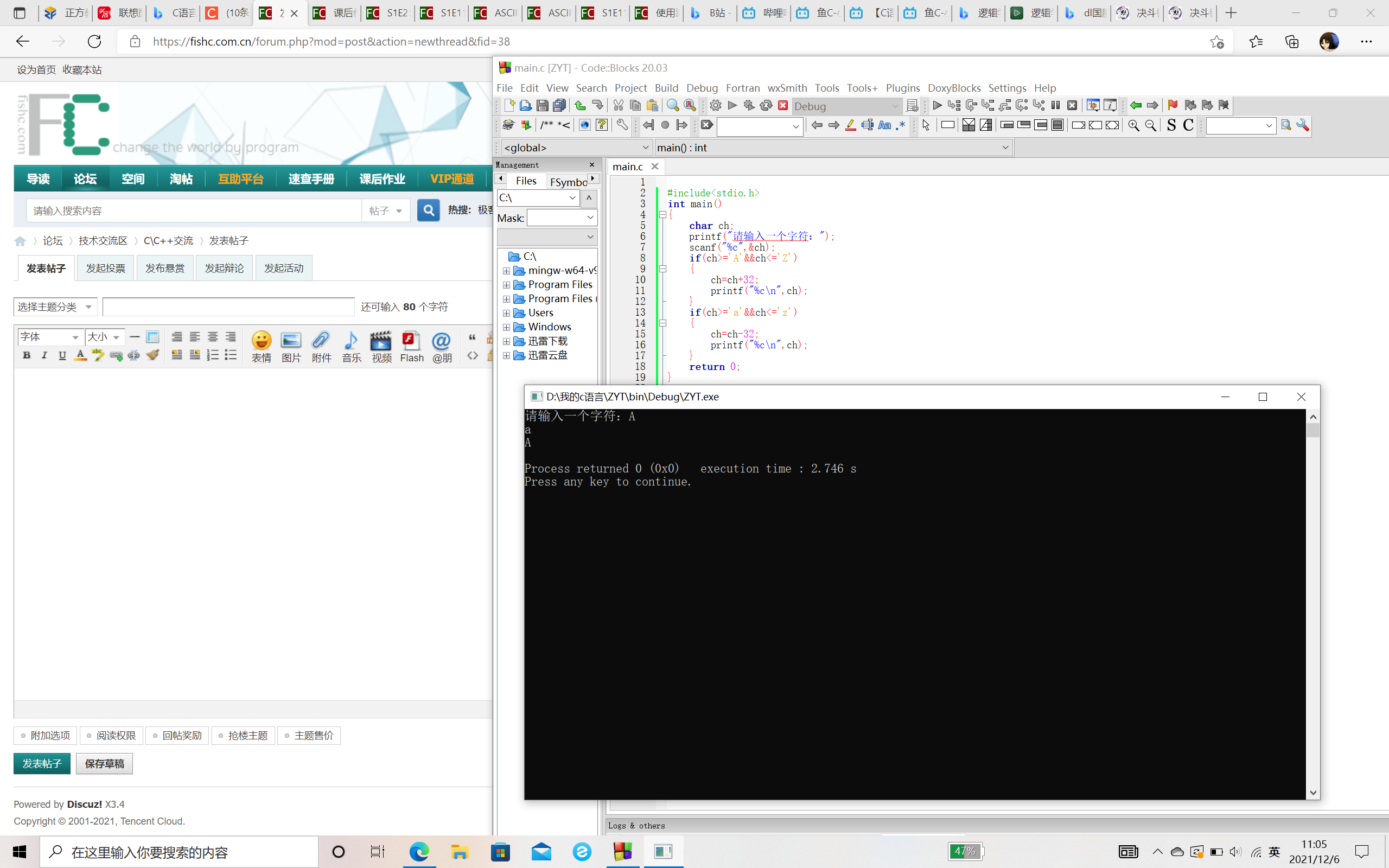Switch to the 发布悬赏 tab
1389x868 pixels.
click(165, 268)
